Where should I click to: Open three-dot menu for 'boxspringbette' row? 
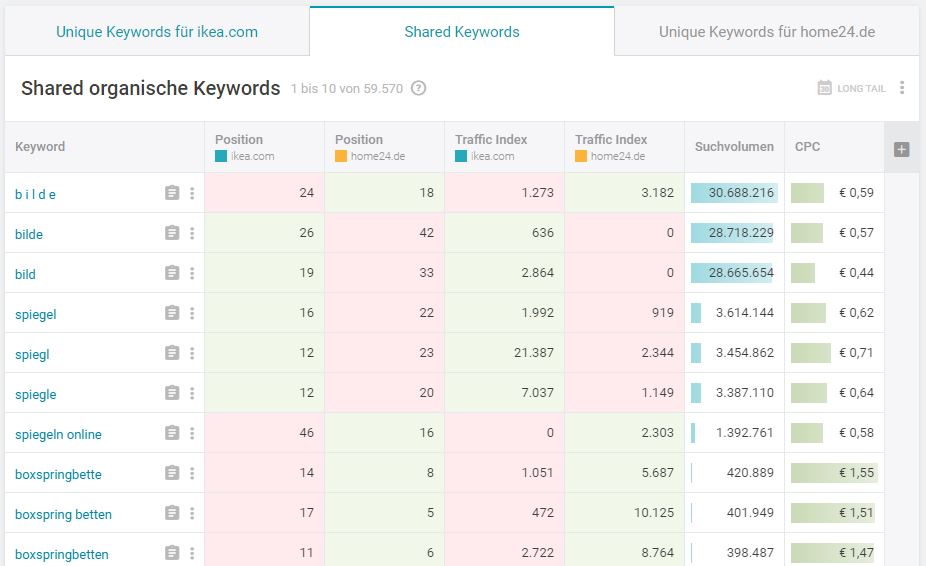point(192,473)
